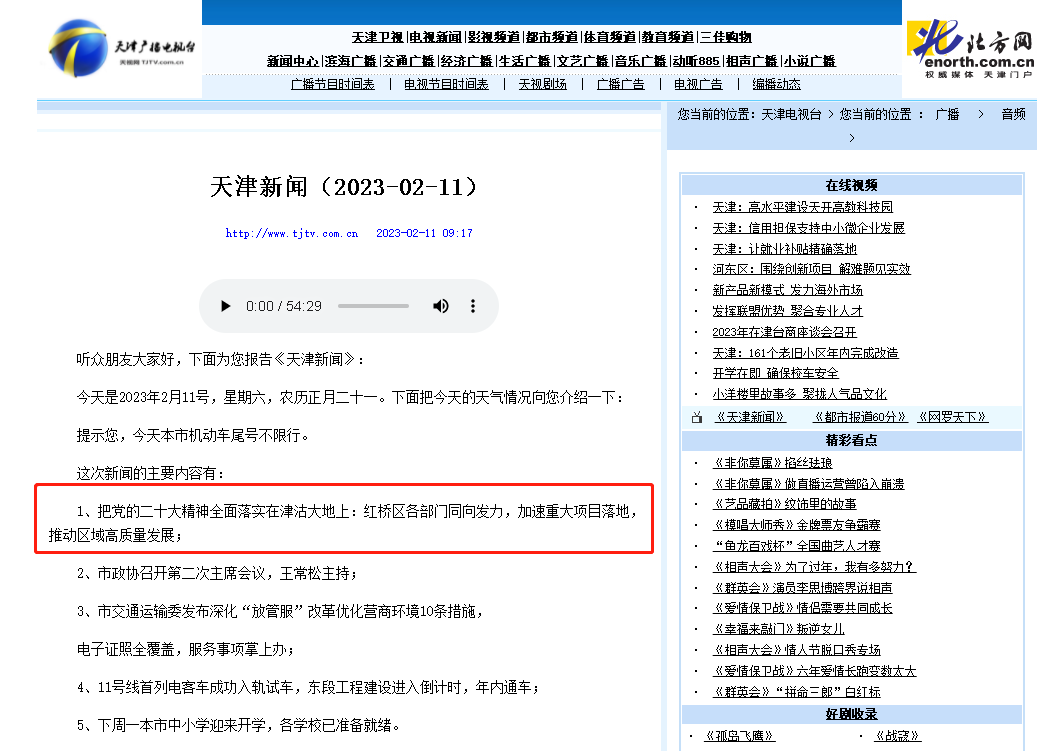Click the 天津：高水平建设天开高教科技园 news link
1046x751 pixels.
click(801, 207)
